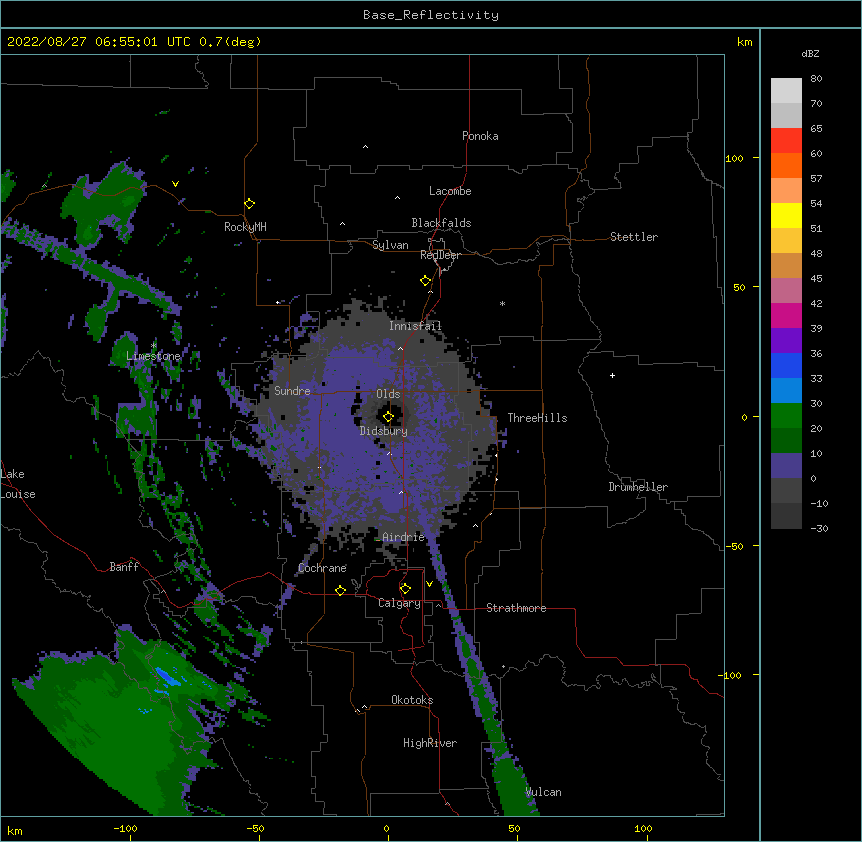Click the 100 tick on the right axis
Viewport: 862px width, 842px height.
coord(734,158)
